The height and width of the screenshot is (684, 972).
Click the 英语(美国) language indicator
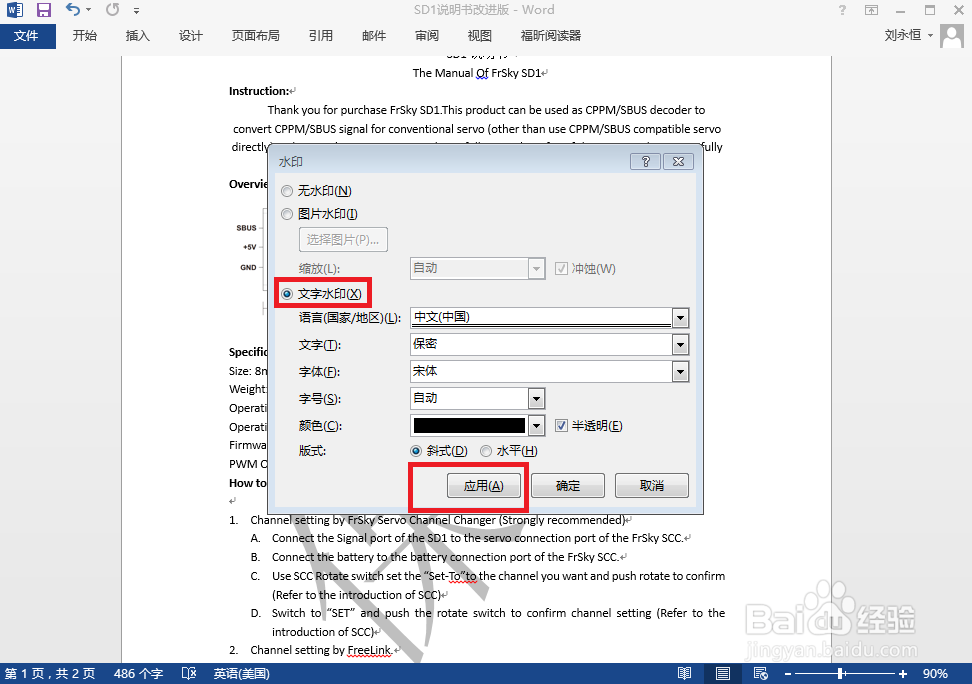(x=242, y=673)
